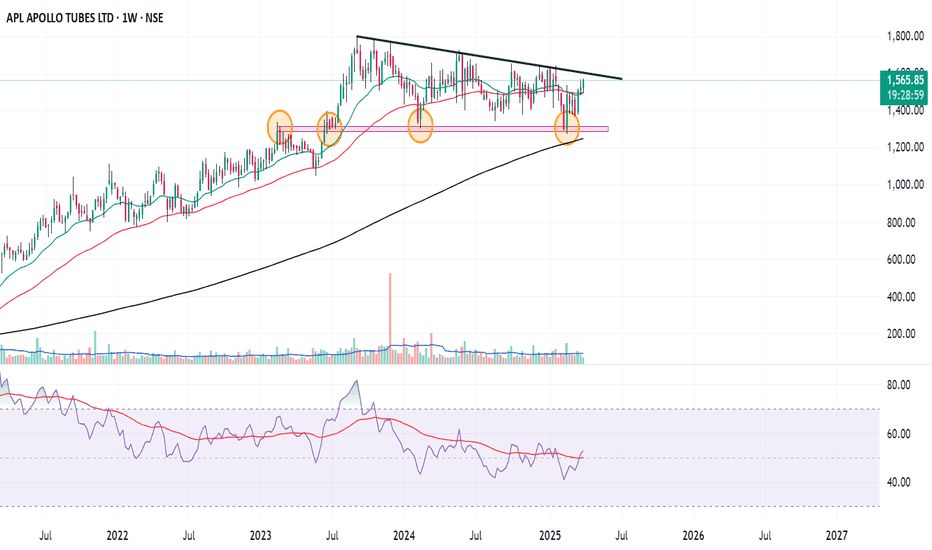Click the 1,800.00 price axis label
The image size is (932, 550).
pos(905,37)
